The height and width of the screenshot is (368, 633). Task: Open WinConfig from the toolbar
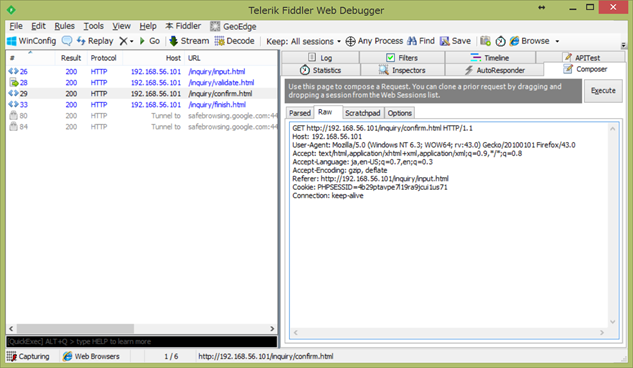tap(31, 41)
